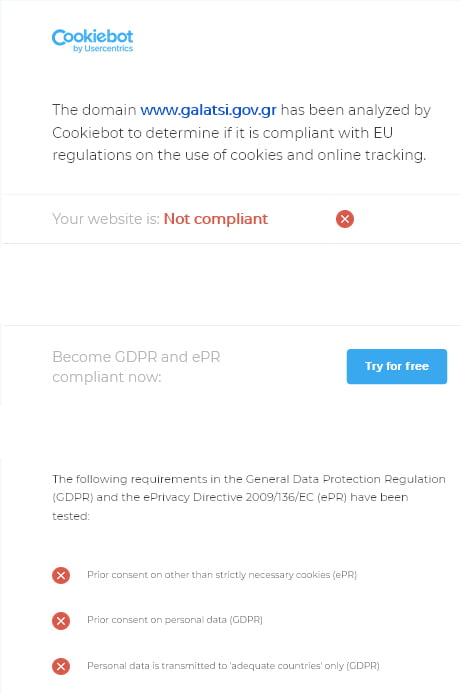Click the 'The following requirements' paragraph
Screen dimensions: 461x694
tap(249, 497)
